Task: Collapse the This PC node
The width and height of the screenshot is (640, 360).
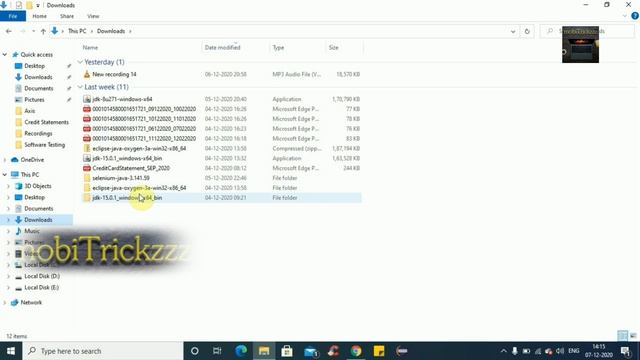Action: point(4,175)
